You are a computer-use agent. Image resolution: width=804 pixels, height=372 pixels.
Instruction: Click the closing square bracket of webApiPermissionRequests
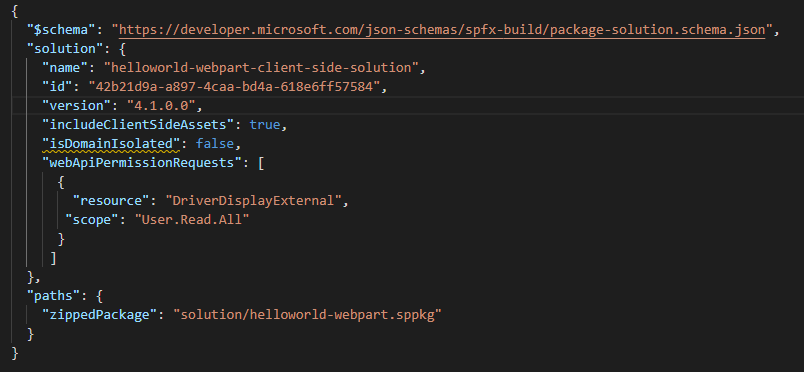tap(53, 258)
